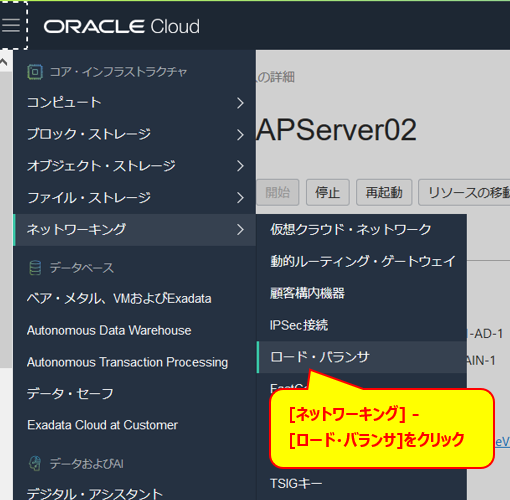510x500 pixels.
Task: Click the データおよびAI section heading
Action: (86, 464)
